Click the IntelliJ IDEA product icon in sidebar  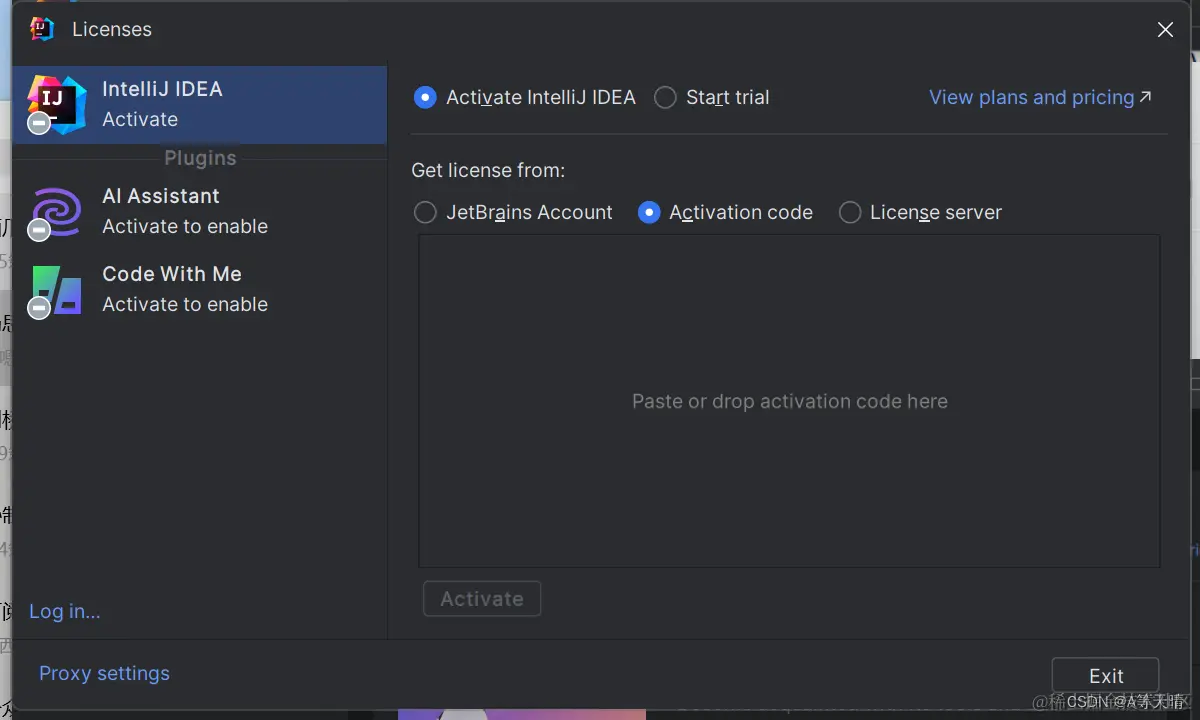click(56, 104)
